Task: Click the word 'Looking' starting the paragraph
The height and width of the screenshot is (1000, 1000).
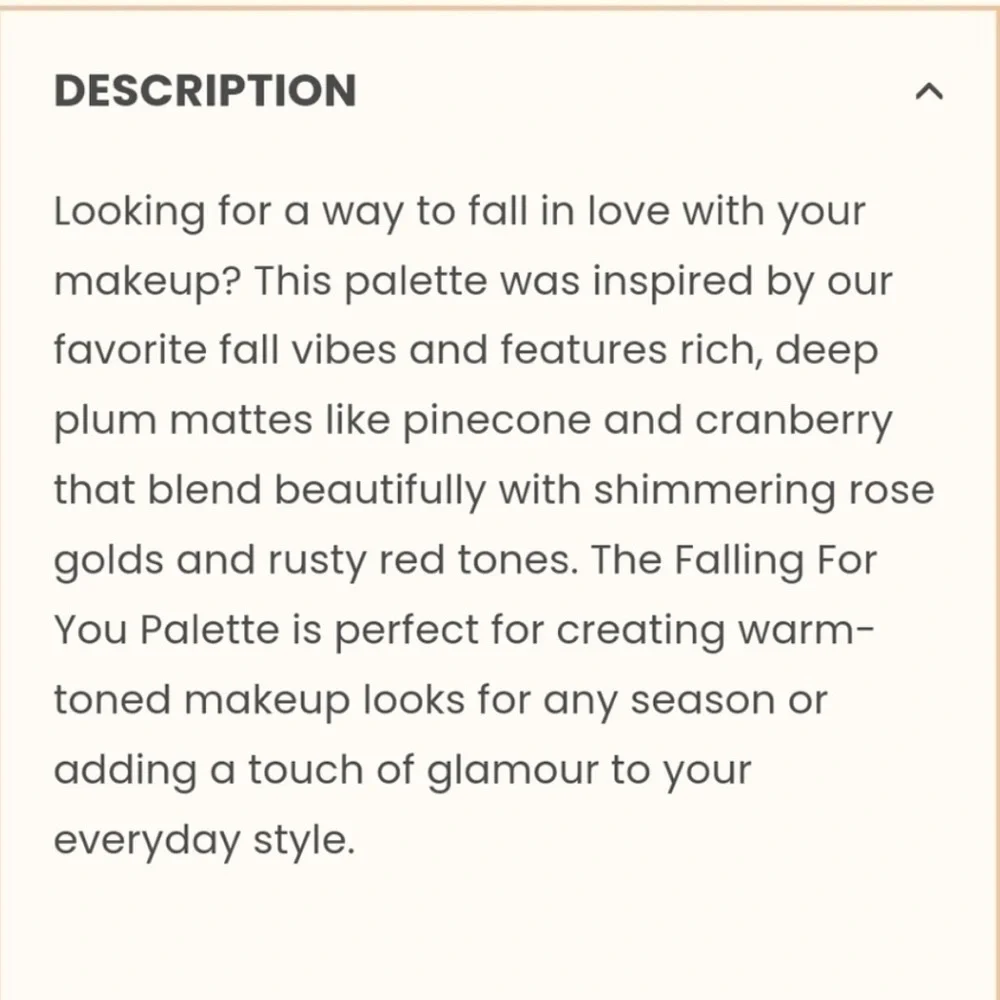Action: pyautogui.click(x=129, y=212)
